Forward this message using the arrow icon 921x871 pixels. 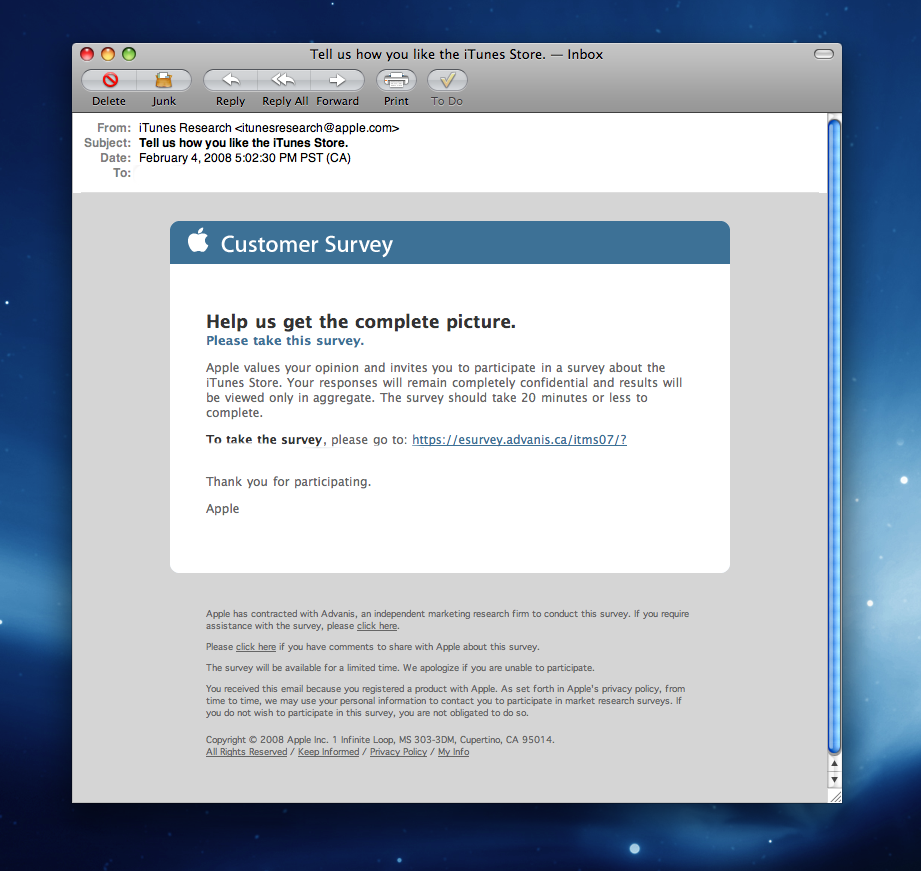(x=337, y=80)
